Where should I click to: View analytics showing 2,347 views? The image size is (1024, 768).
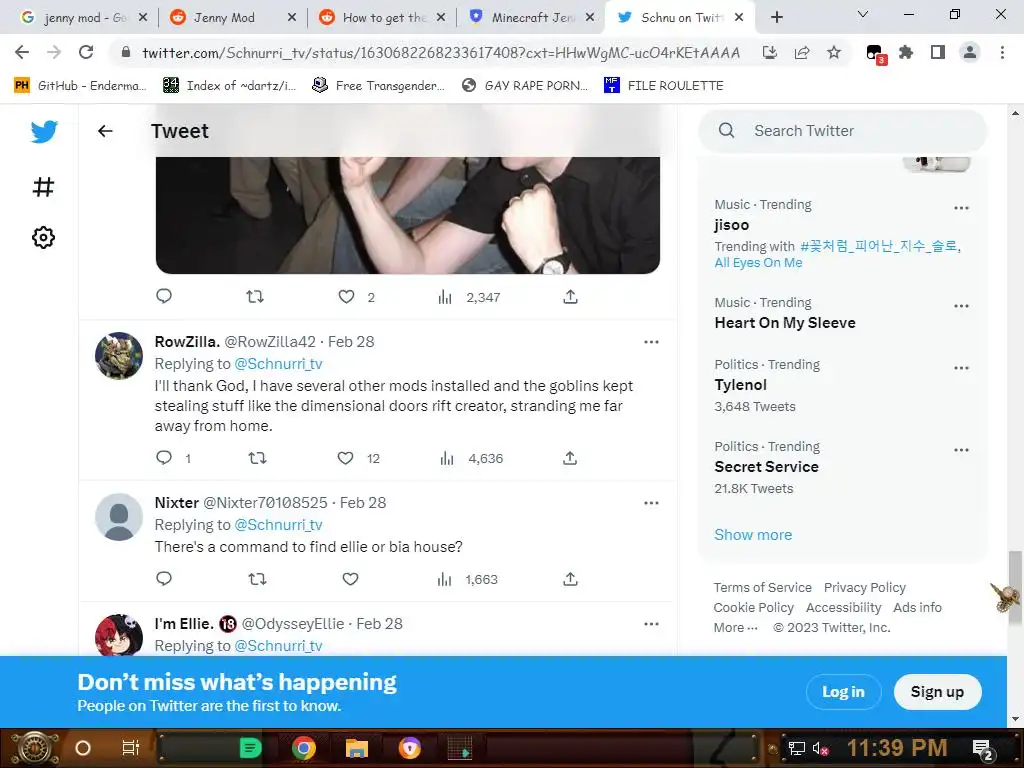click(469, 297)
